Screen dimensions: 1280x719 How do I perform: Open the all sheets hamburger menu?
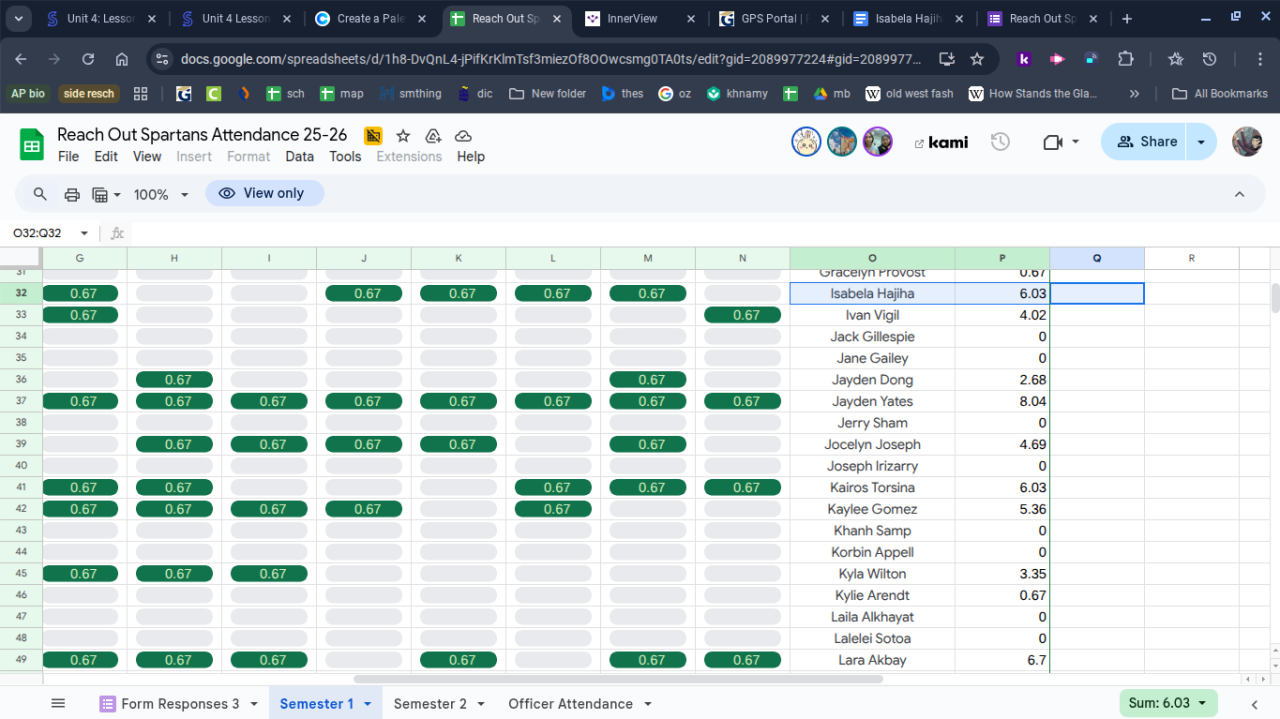[58, 704]
